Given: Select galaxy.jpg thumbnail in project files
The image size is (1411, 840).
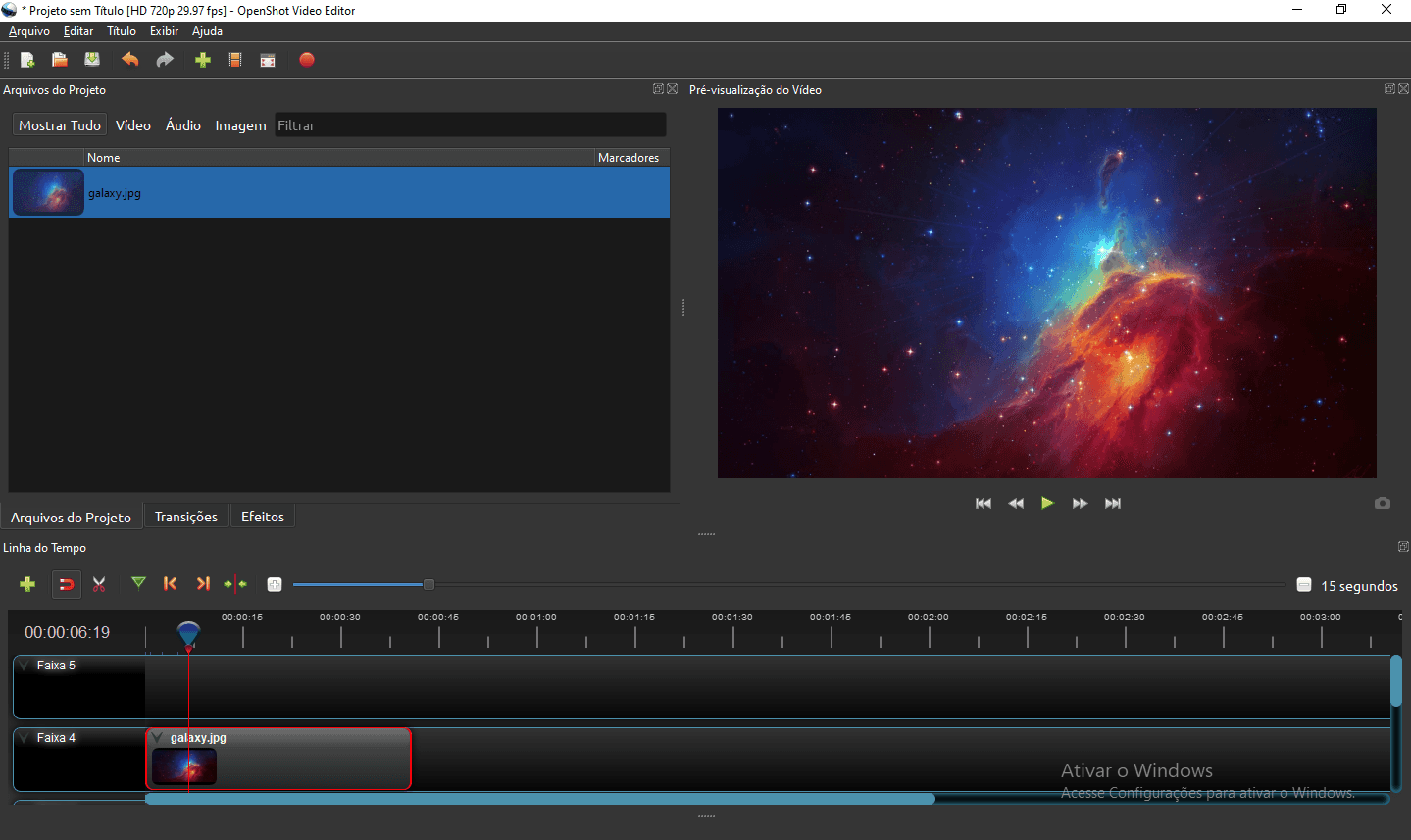Looking at the screenshot, I should pos(48,193).
